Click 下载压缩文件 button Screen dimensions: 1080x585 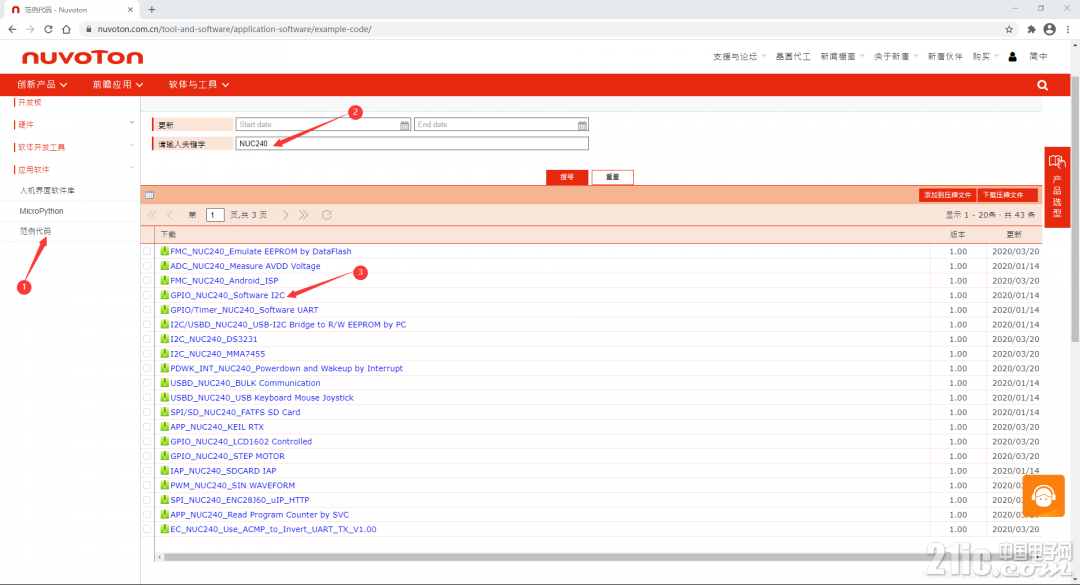(x=1006, y=195)
